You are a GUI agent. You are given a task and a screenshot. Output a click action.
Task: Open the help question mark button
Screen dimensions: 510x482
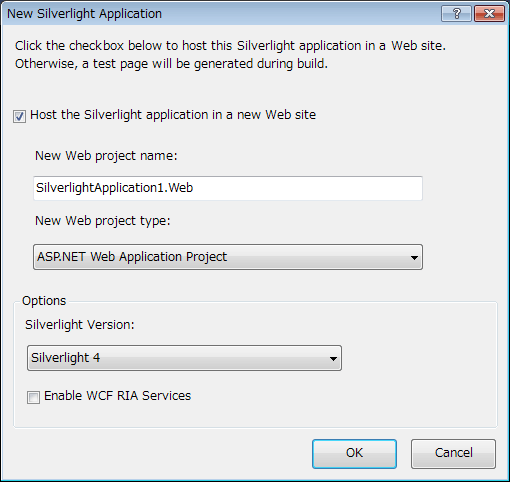(x=456, y=14)
